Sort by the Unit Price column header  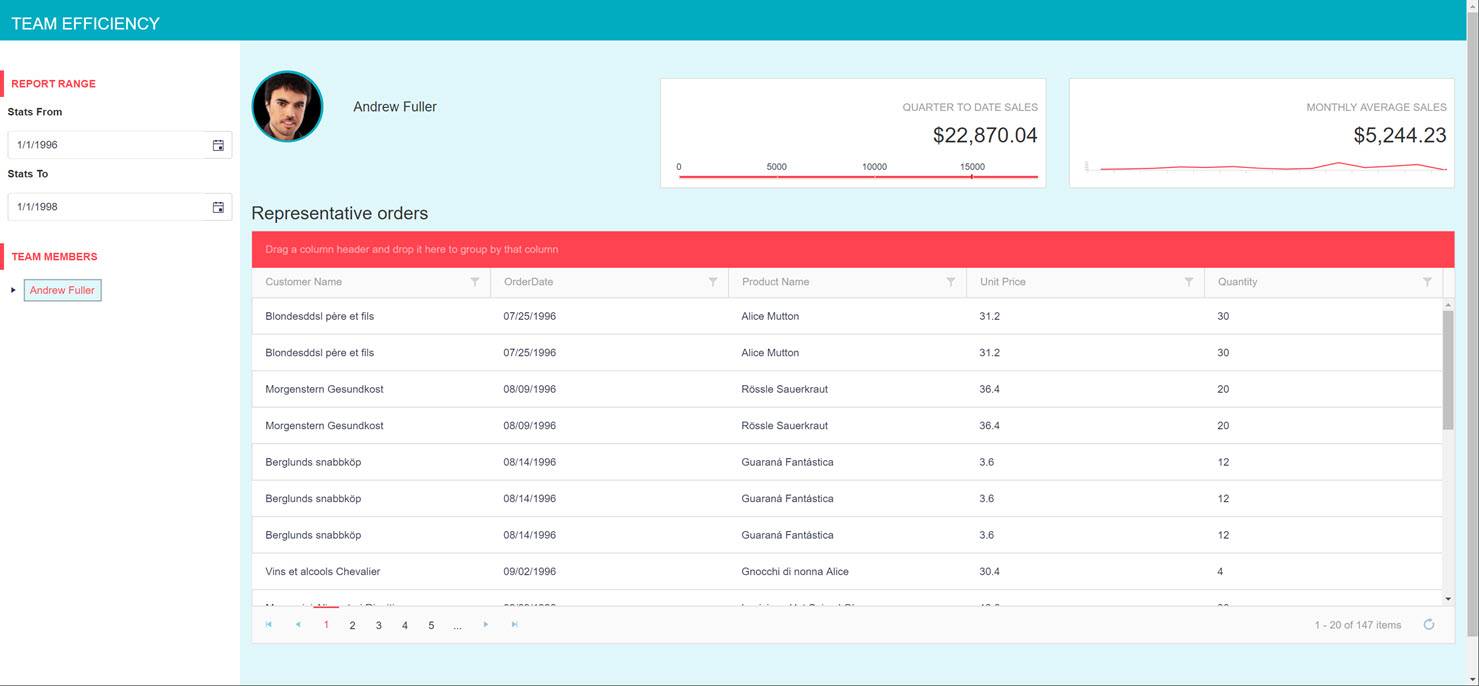click(x=1003, y=282)
